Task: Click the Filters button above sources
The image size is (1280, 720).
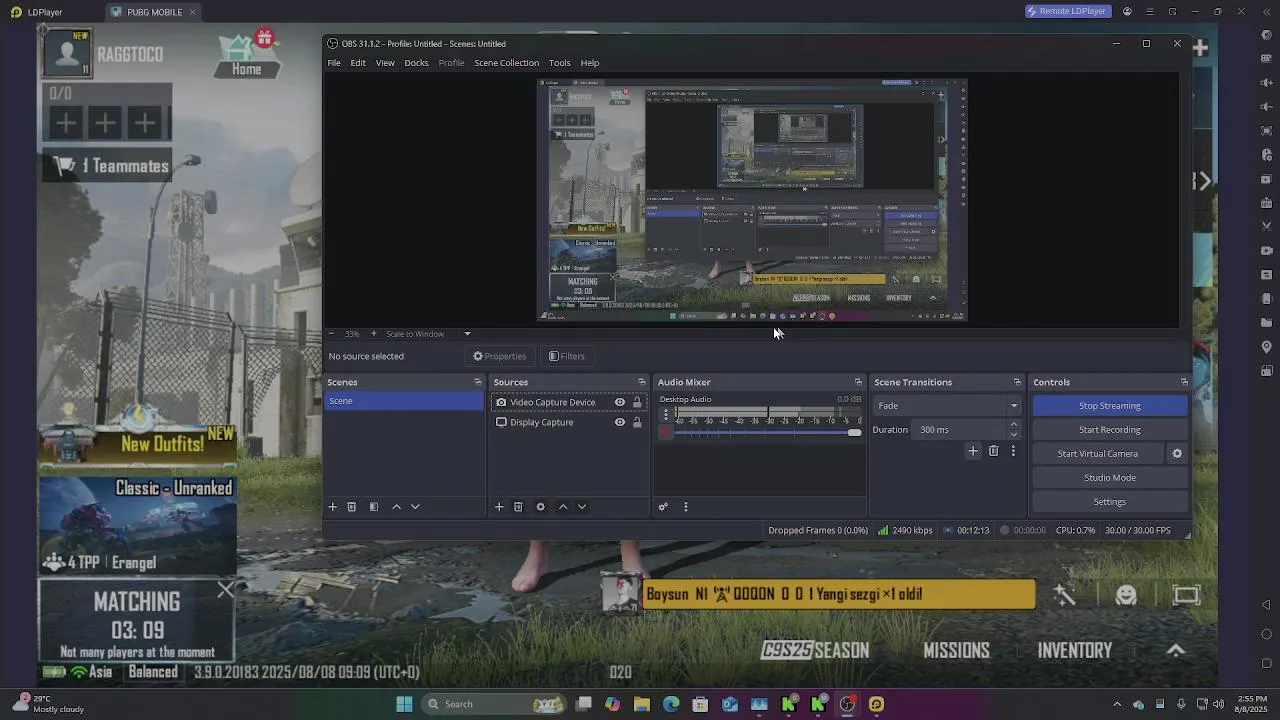Action: click(567, 356)
